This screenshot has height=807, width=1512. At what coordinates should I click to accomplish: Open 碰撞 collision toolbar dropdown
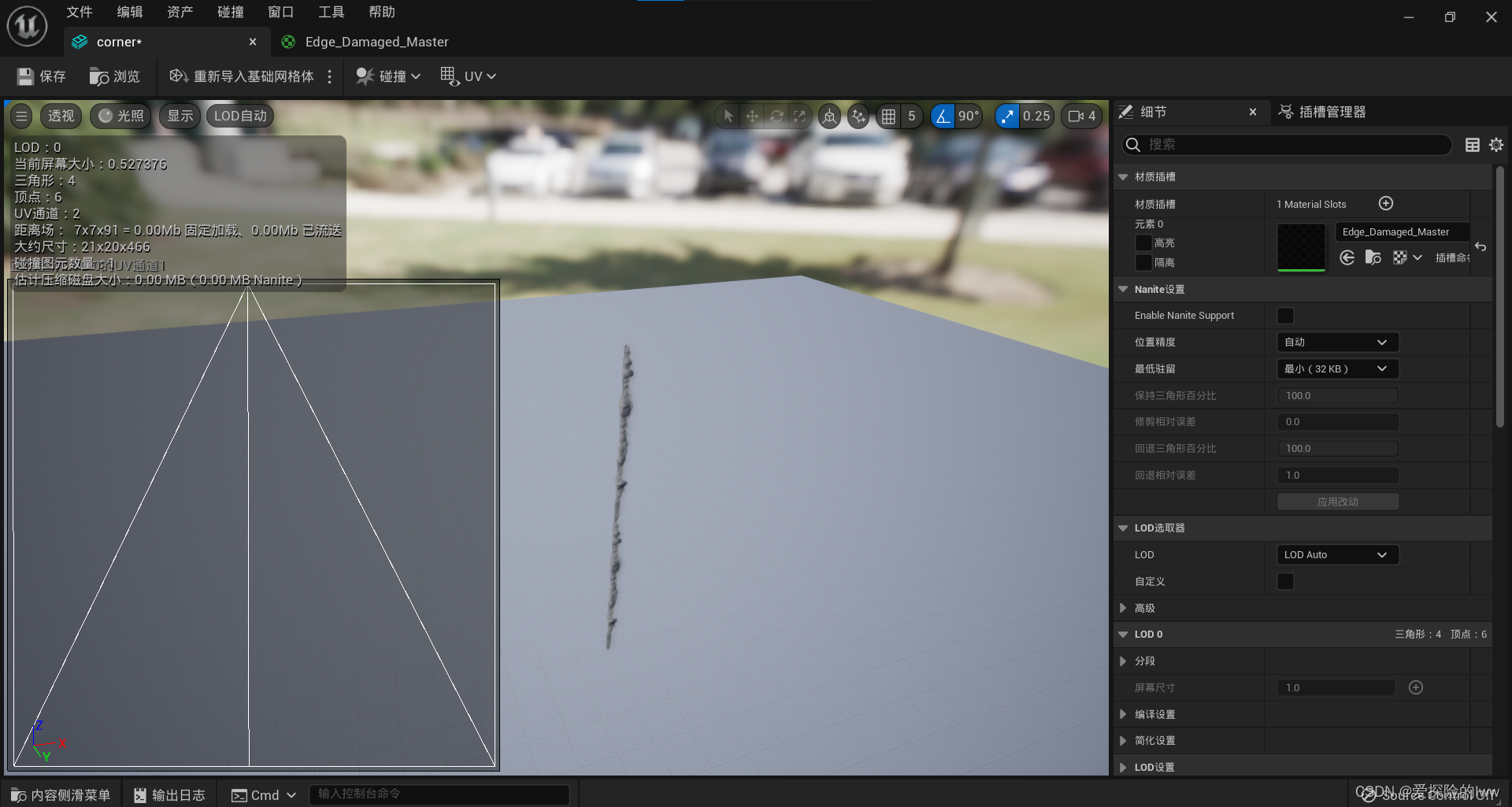388,76
